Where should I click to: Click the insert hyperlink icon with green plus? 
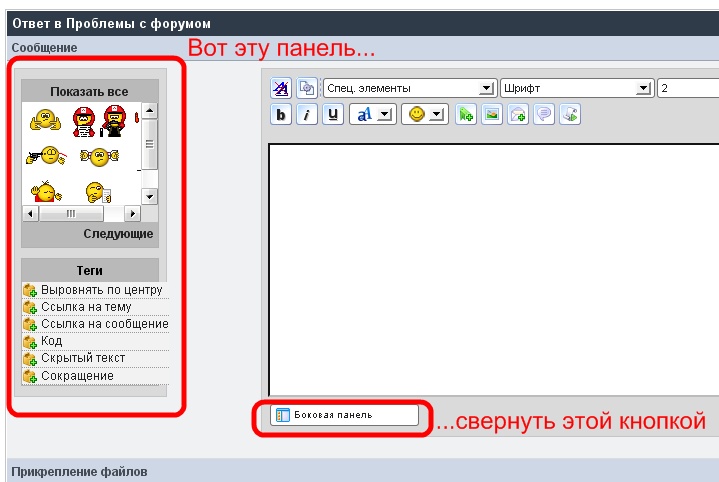(x=466, y=115)
